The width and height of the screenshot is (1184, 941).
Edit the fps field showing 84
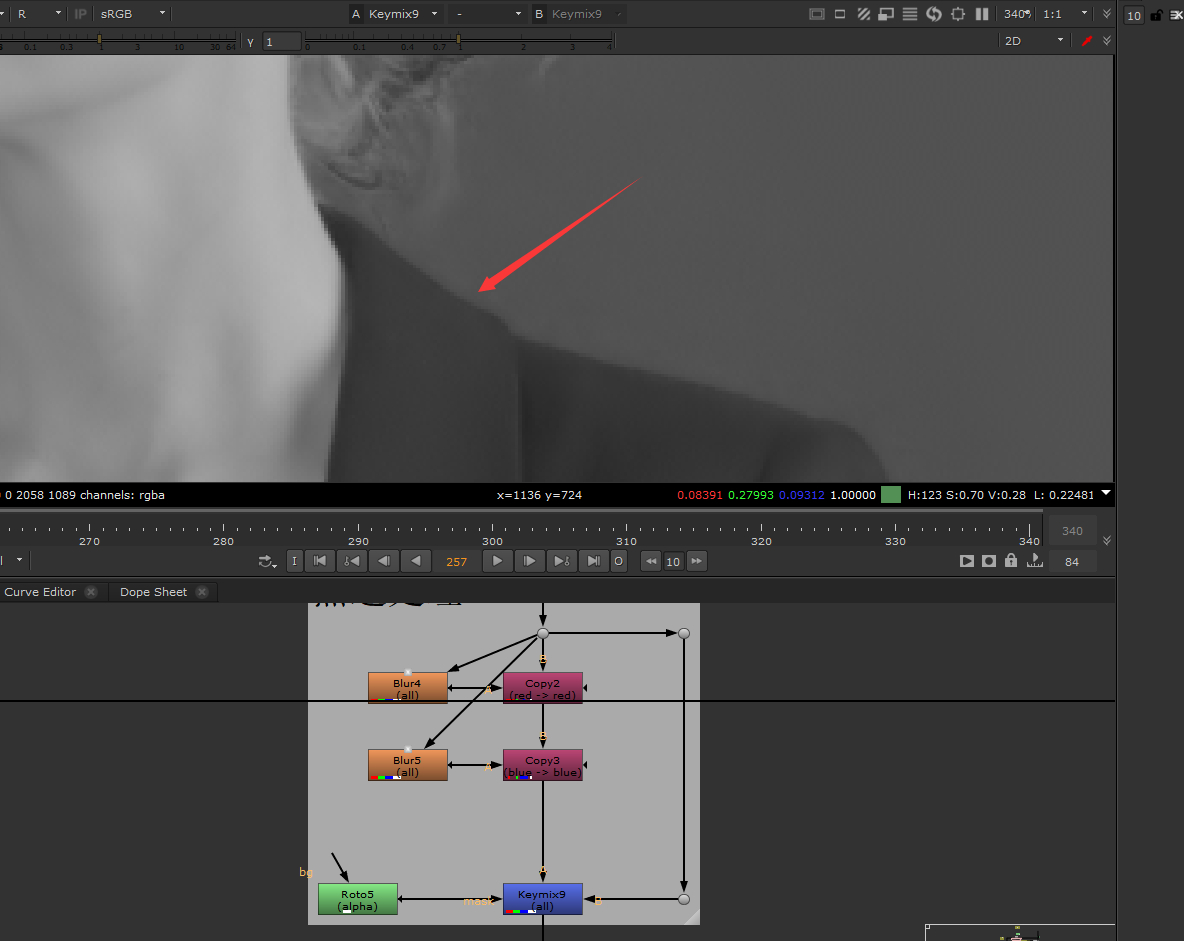(1071, 562)
